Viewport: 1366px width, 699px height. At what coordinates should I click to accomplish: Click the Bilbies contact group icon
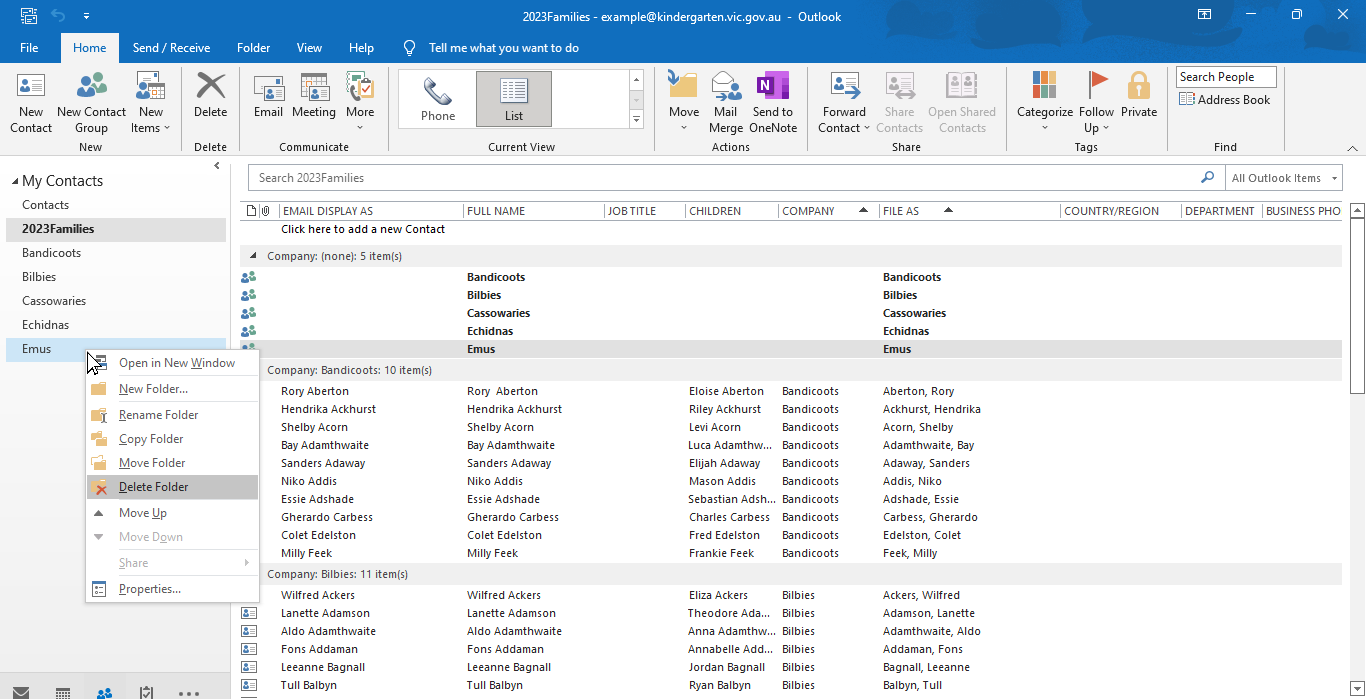(249, 295)
